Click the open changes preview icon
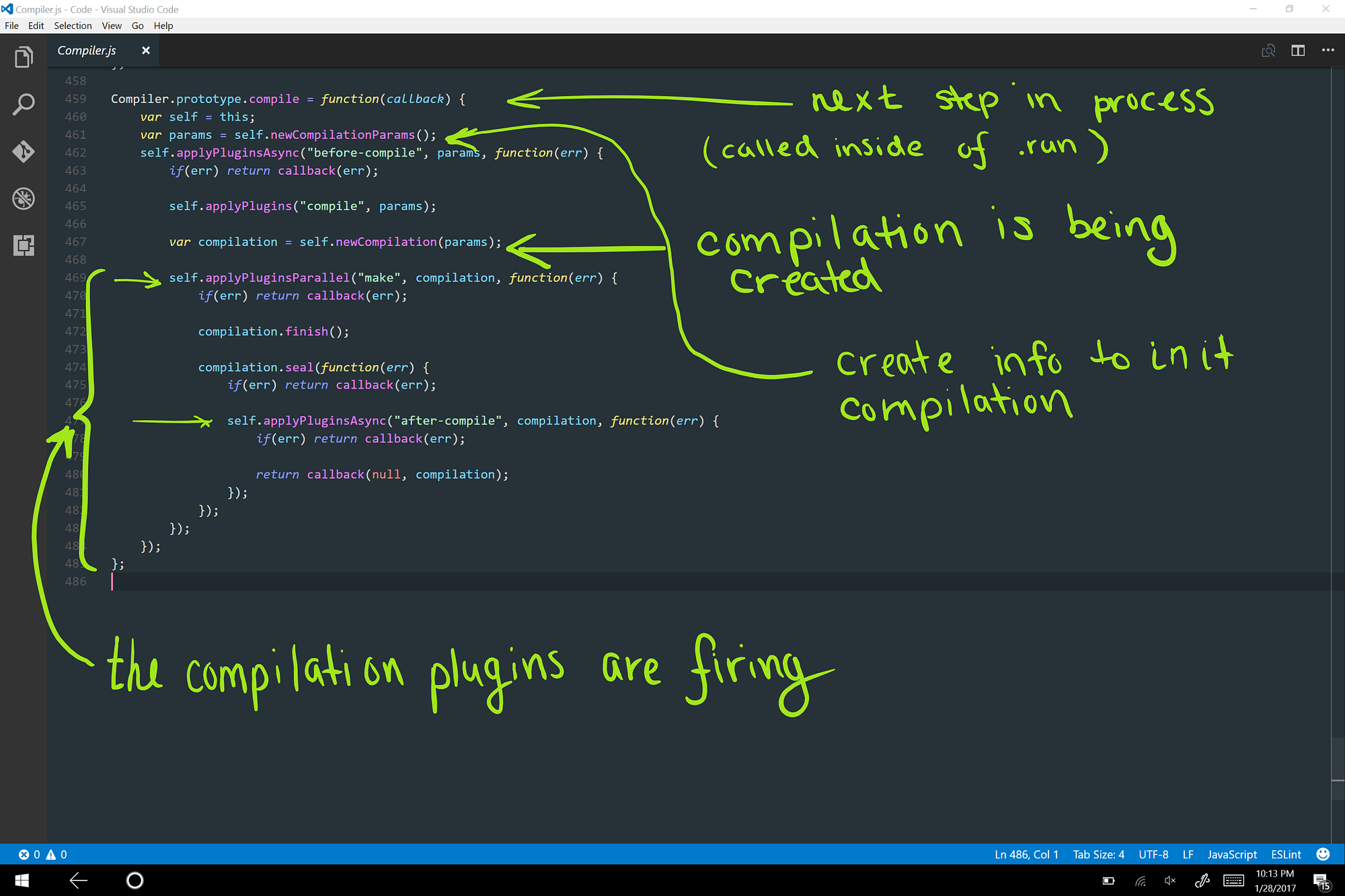This screenshot has height=896, width=1345. click(1268, 50)
